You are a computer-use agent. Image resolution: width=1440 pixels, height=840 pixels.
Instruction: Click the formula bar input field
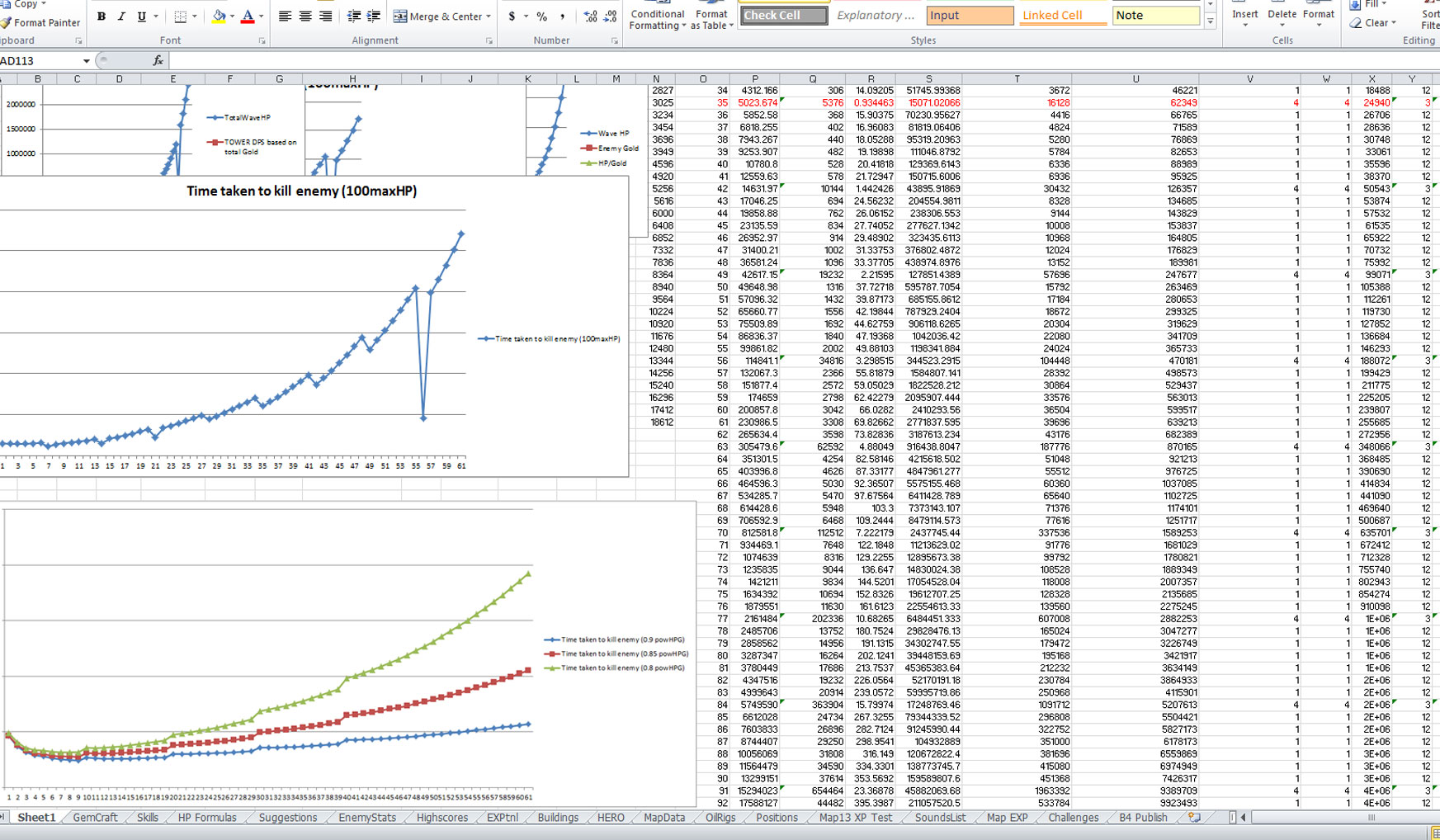pyautogui.click(x=743, y=60)
